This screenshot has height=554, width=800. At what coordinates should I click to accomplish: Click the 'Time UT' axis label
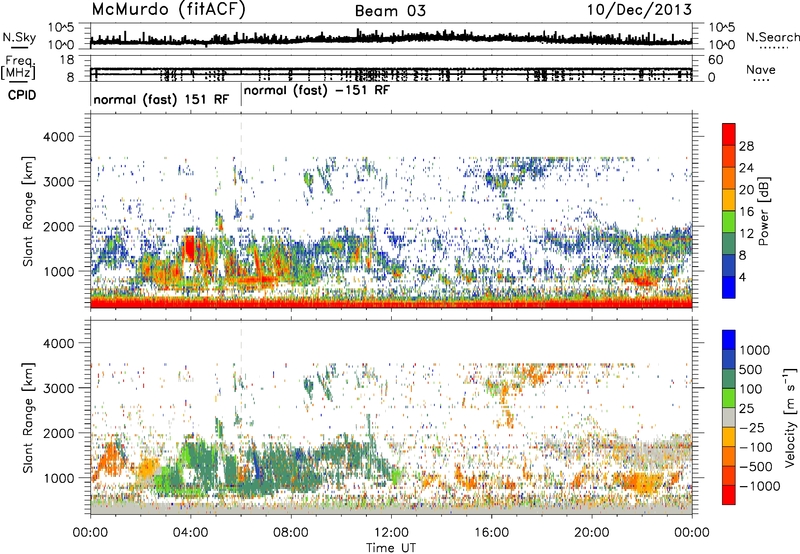click(x=391, y=548)
